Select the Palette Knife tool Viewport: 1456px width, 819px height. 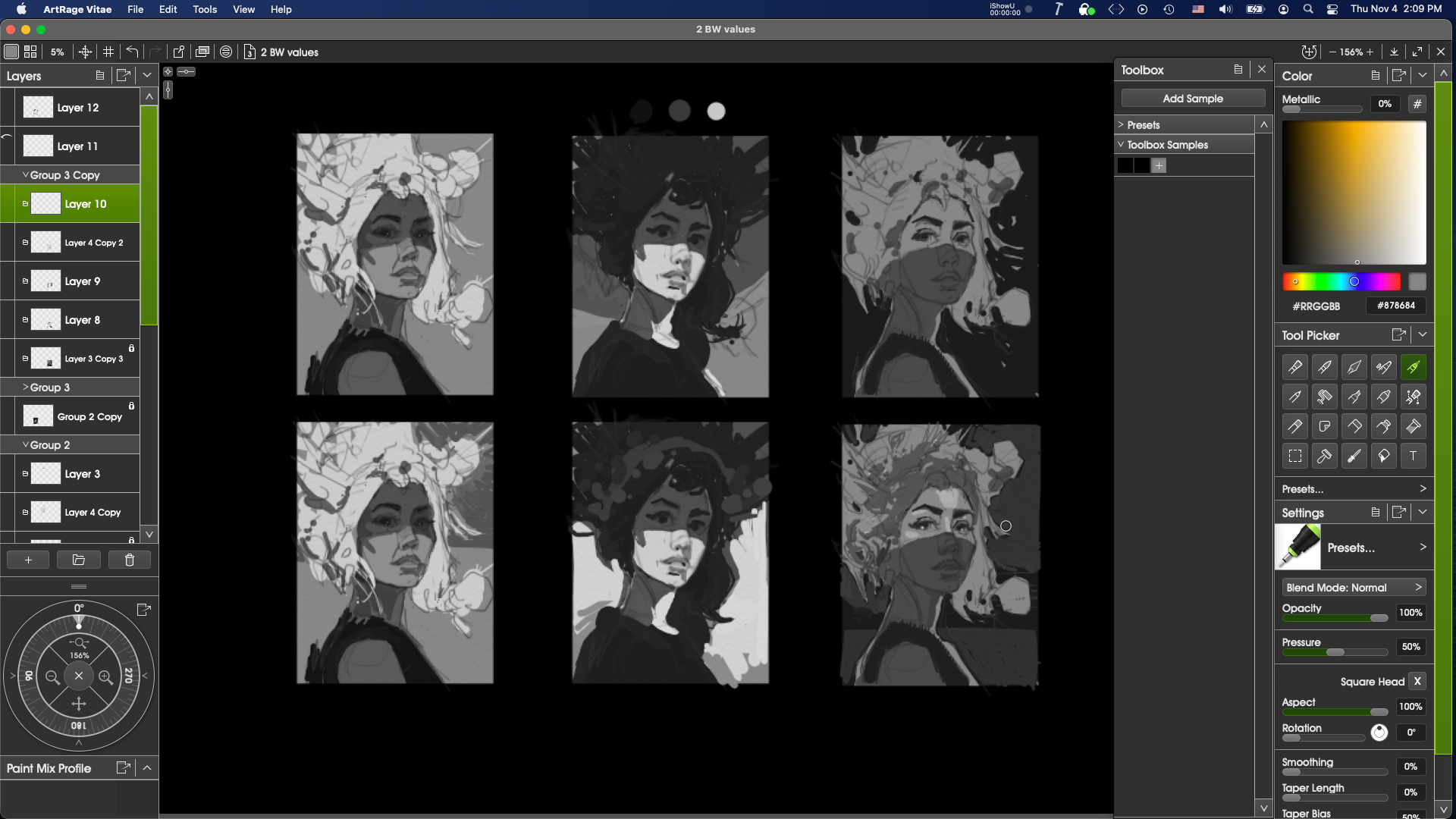coord(1354,425)
